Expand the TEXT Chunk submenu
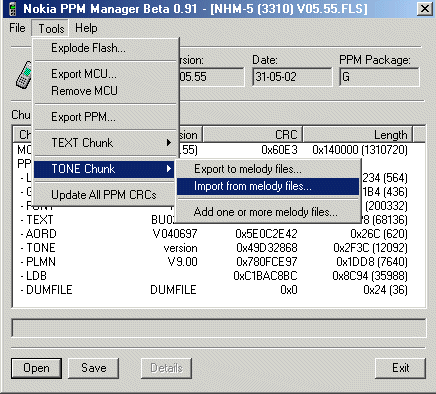Viewport: 436px width, 394px height. (x=106, y=143)
